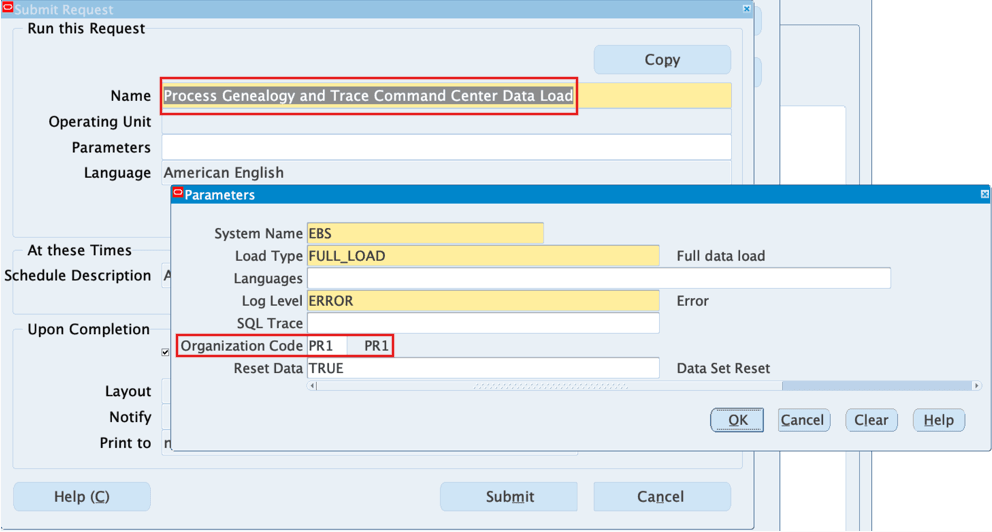Screen dimensions: 992x532
Task: Click the Submit button
Action: pyautogui.click(x=509, y=497)
